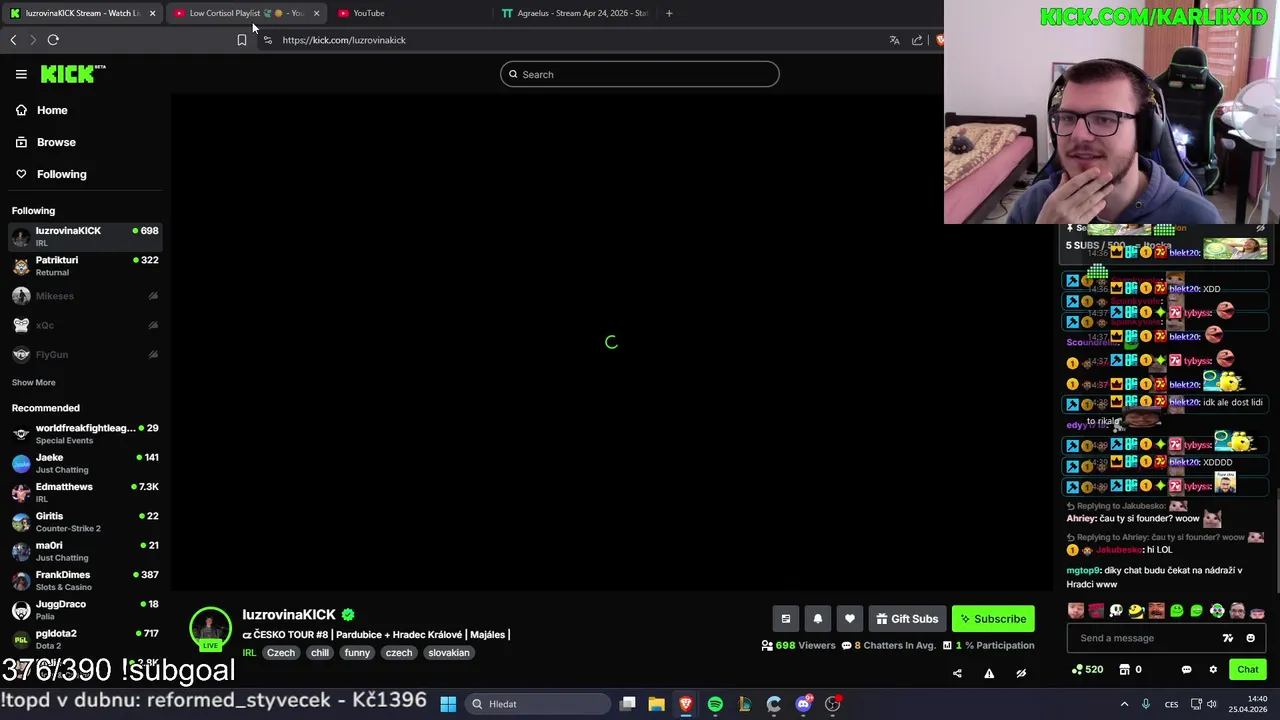Open offline channel FlyGun
The image size is (1280, 720).
(x=85, y=354)
